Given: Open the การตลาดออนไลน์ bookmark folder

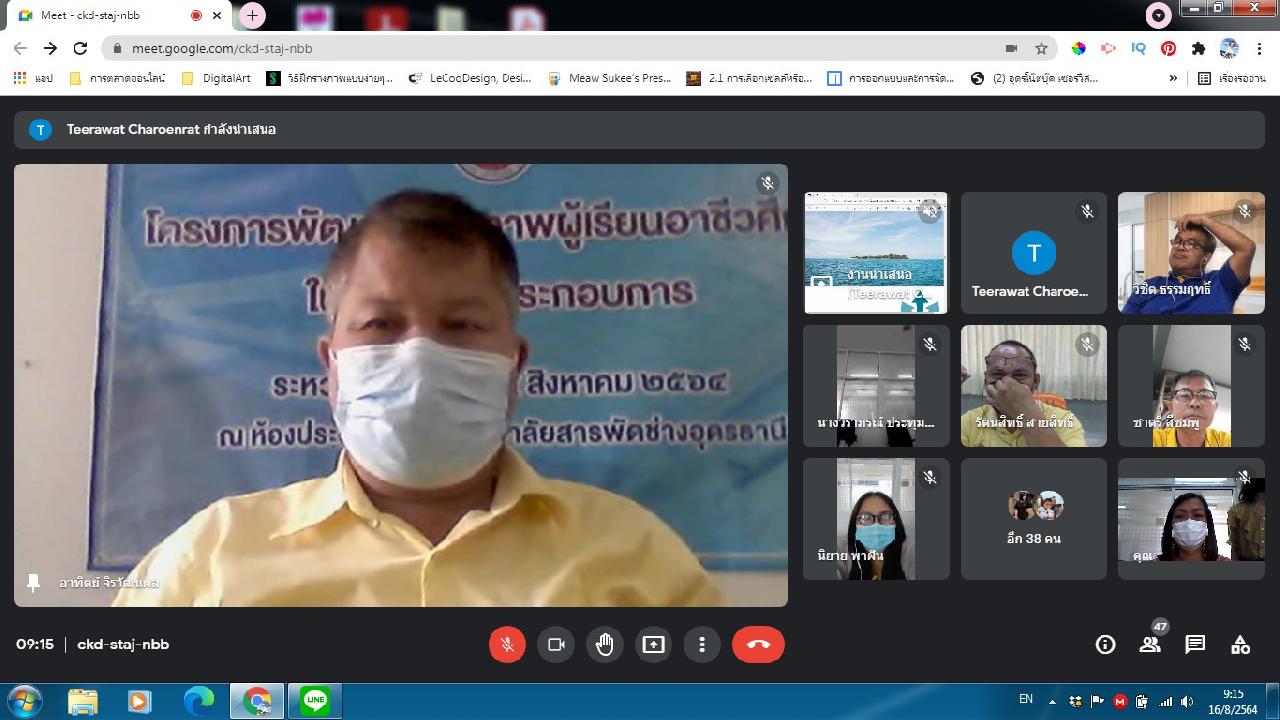Looking at the screenshot, I should pos(118,78).
